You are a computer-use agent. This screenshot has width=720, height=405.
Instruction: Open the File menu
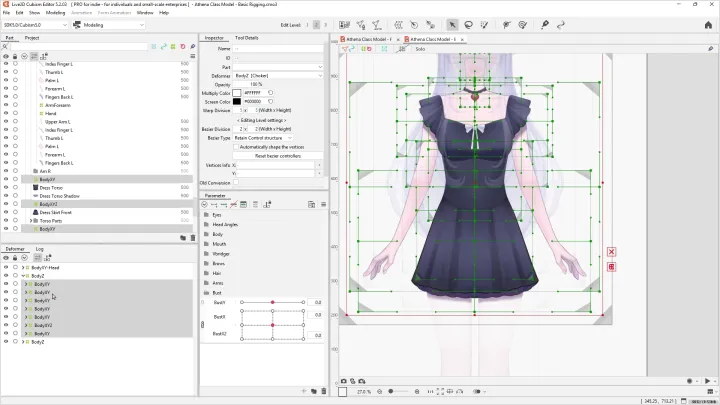6,13
